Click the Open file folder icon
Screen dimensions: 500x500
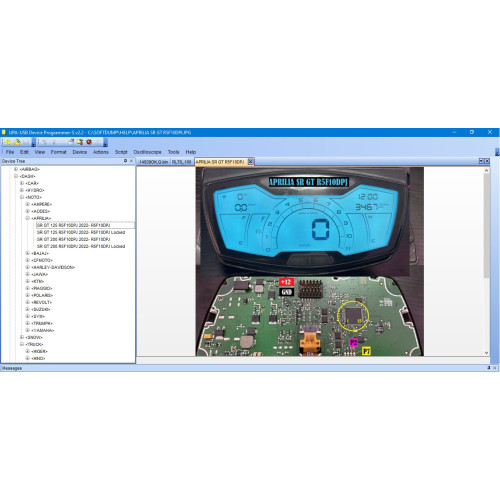tap(17, 142)
